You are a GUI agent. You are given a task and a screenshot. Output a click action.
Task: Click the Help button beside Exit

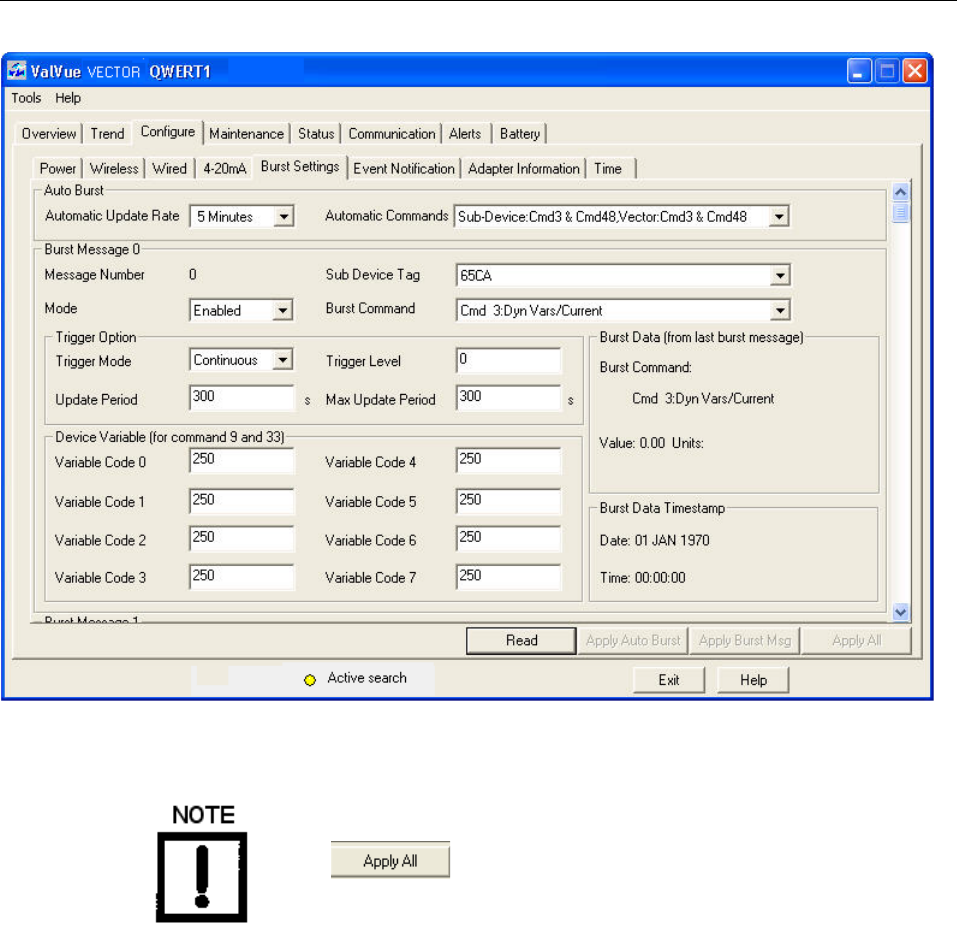pos(754,680)
